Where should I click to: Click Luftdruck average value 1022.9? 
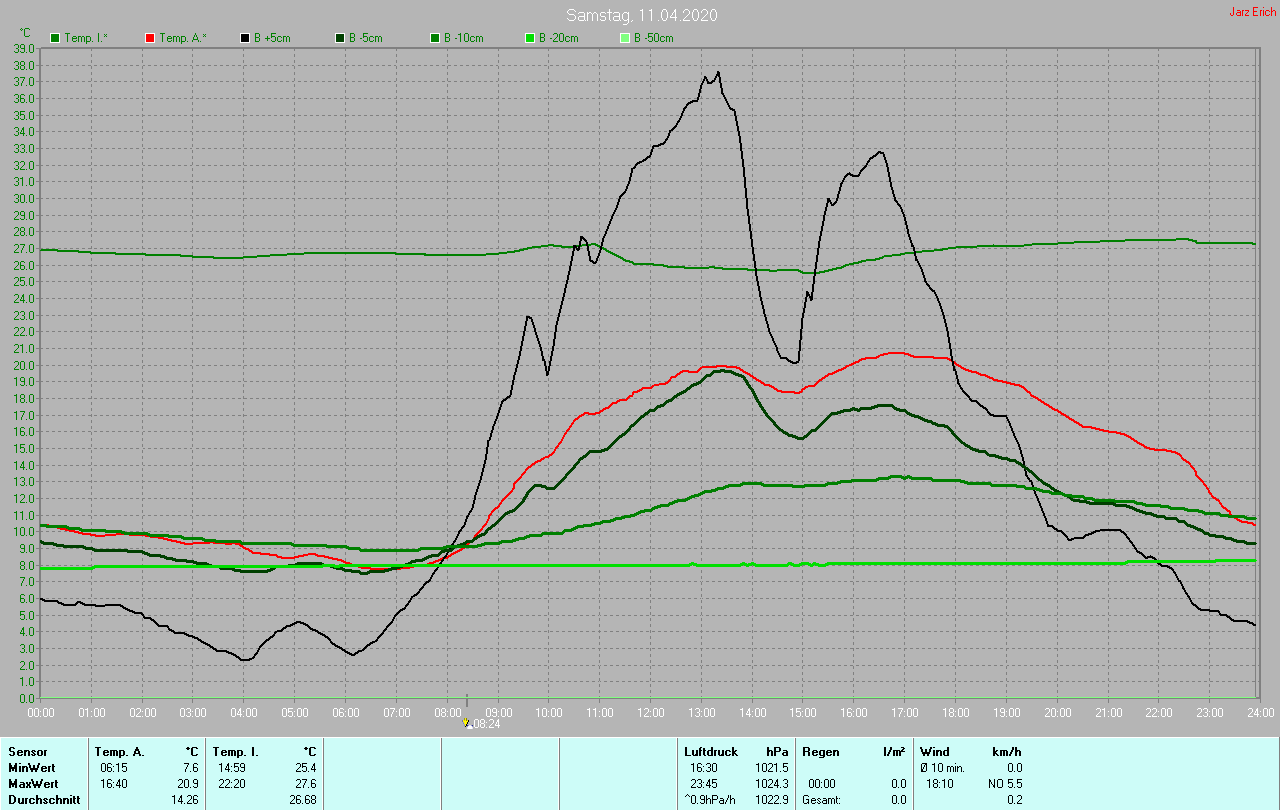tap(772, 800)
